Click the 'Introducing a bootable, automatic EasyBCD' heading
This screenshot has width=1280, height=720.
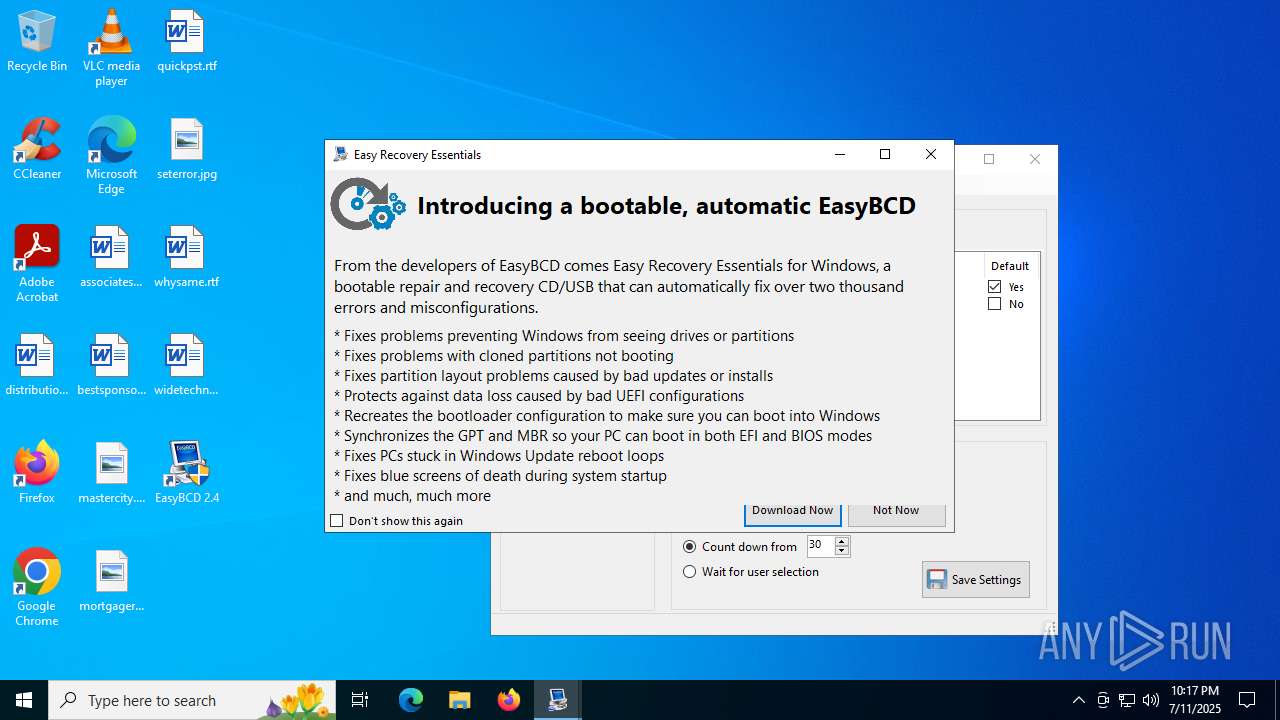click(x=666, y=206)
